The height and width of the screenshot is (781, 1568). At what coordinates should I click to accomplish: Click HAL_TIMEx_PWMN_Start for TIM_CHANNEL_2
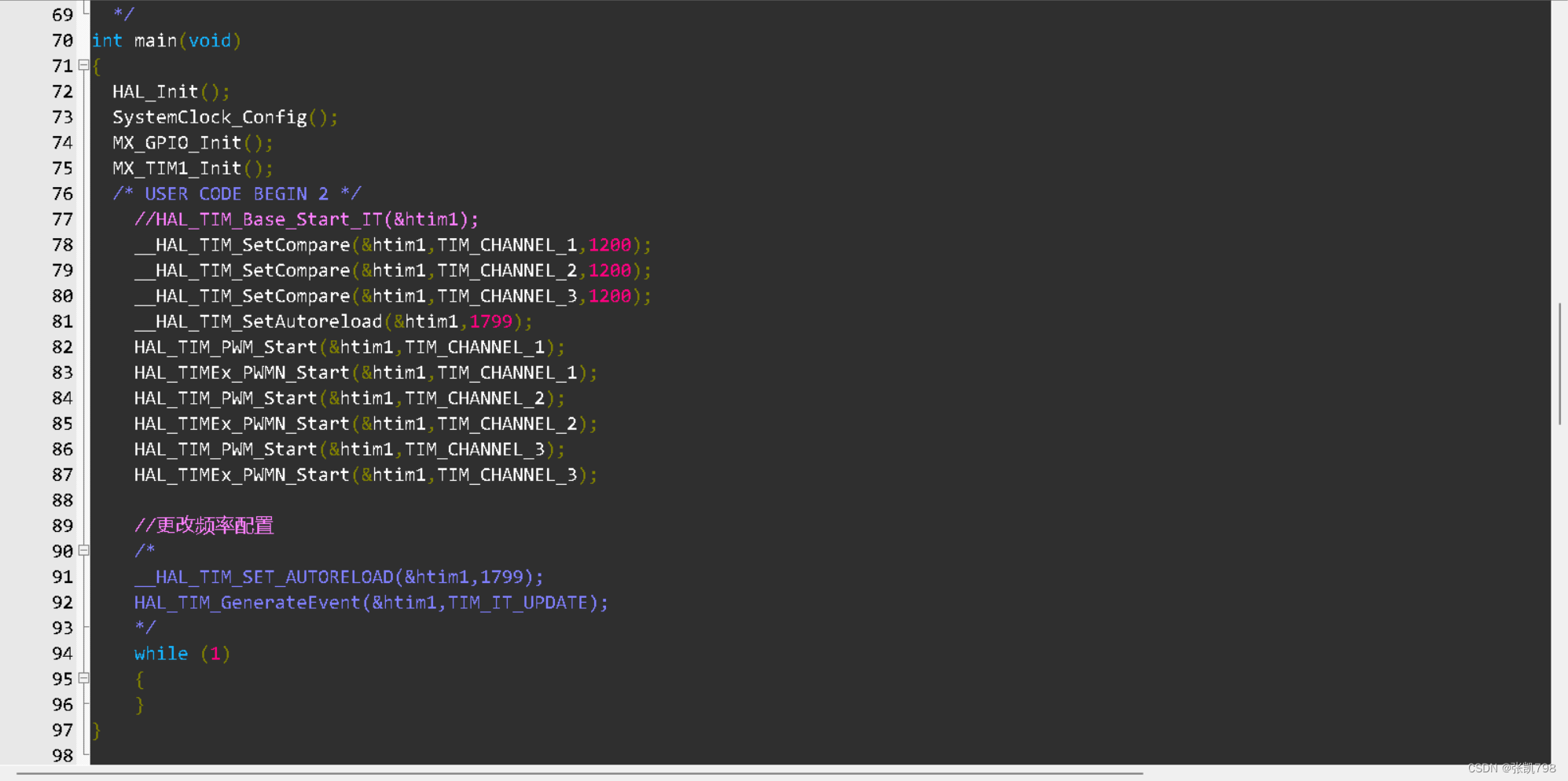(365, 423)
